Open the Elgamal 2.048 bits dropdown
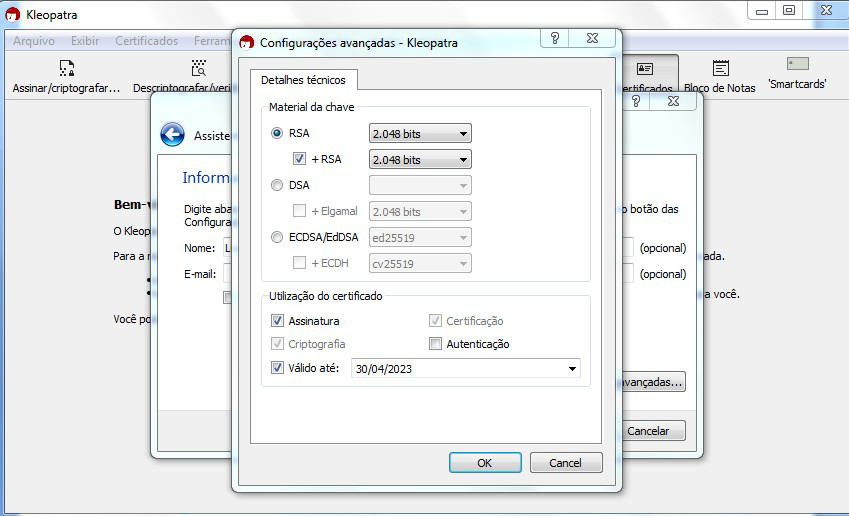The width and height of the screenshot is (849, 516). tap(420, 212)
